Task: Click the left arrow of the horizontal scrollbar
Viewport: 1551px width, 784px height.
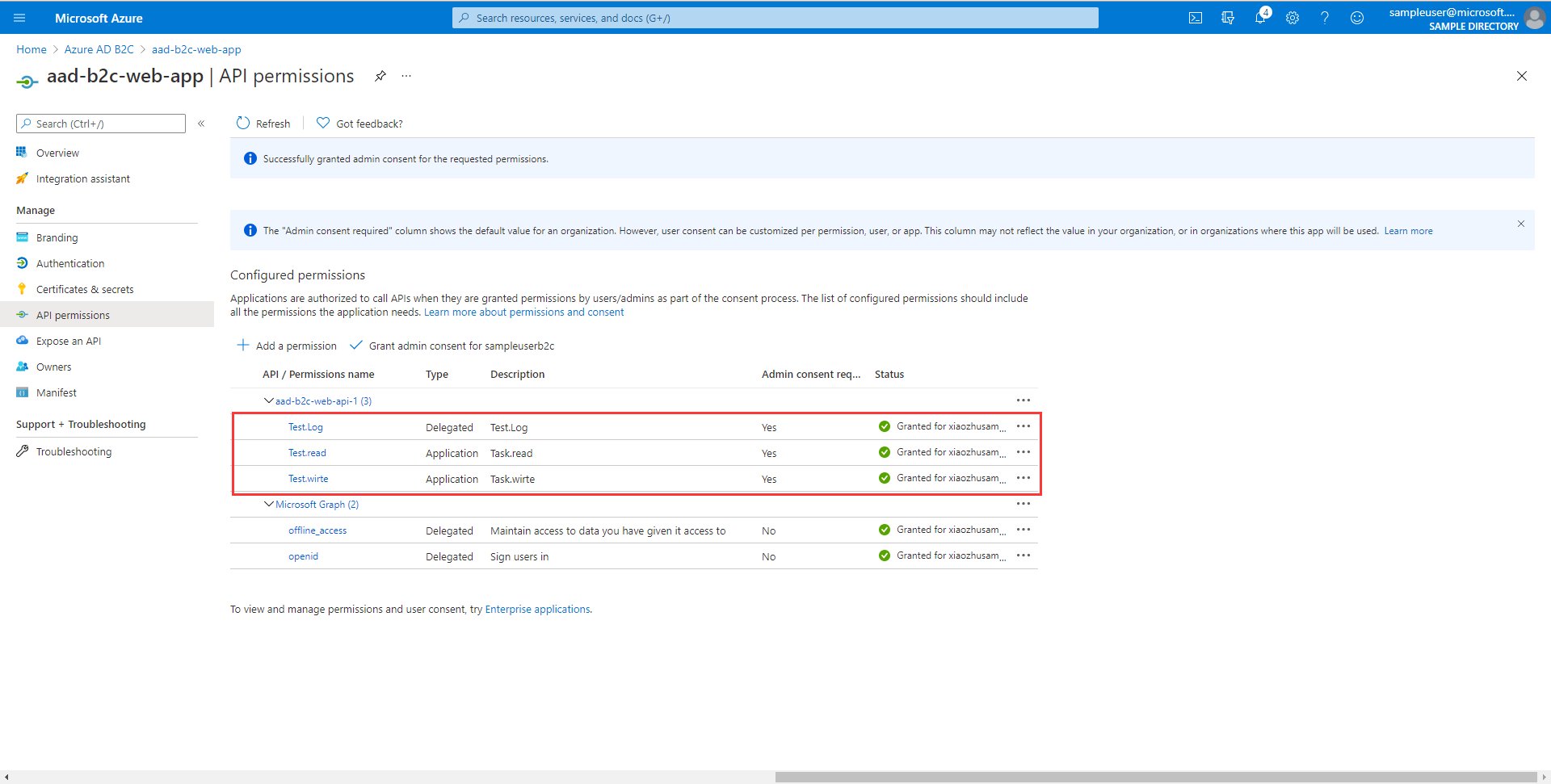Action: point(6,777)
